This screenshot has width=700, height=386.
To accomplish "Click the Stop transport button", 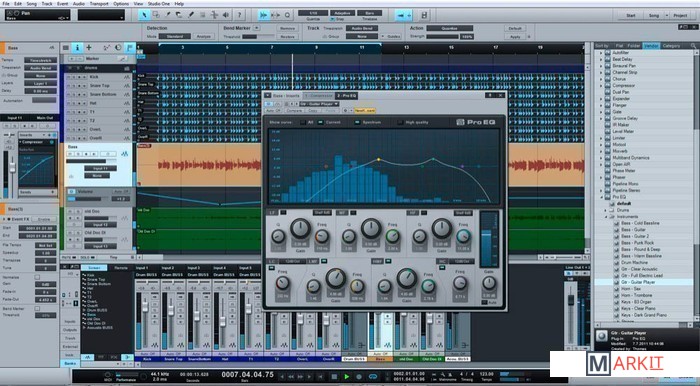I will 334,377.
